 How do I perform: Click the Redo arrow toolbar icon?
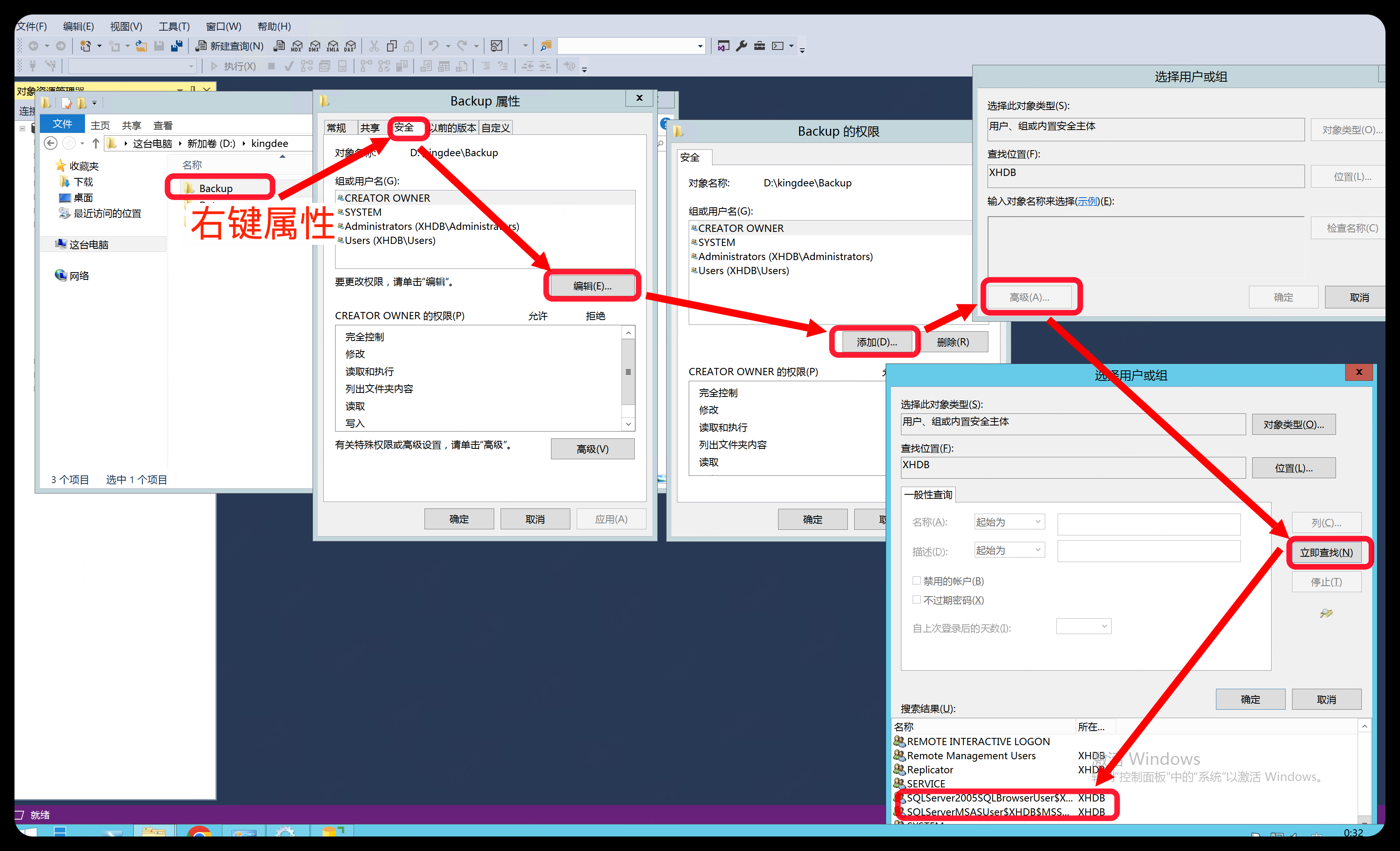(x=462, y=46)
